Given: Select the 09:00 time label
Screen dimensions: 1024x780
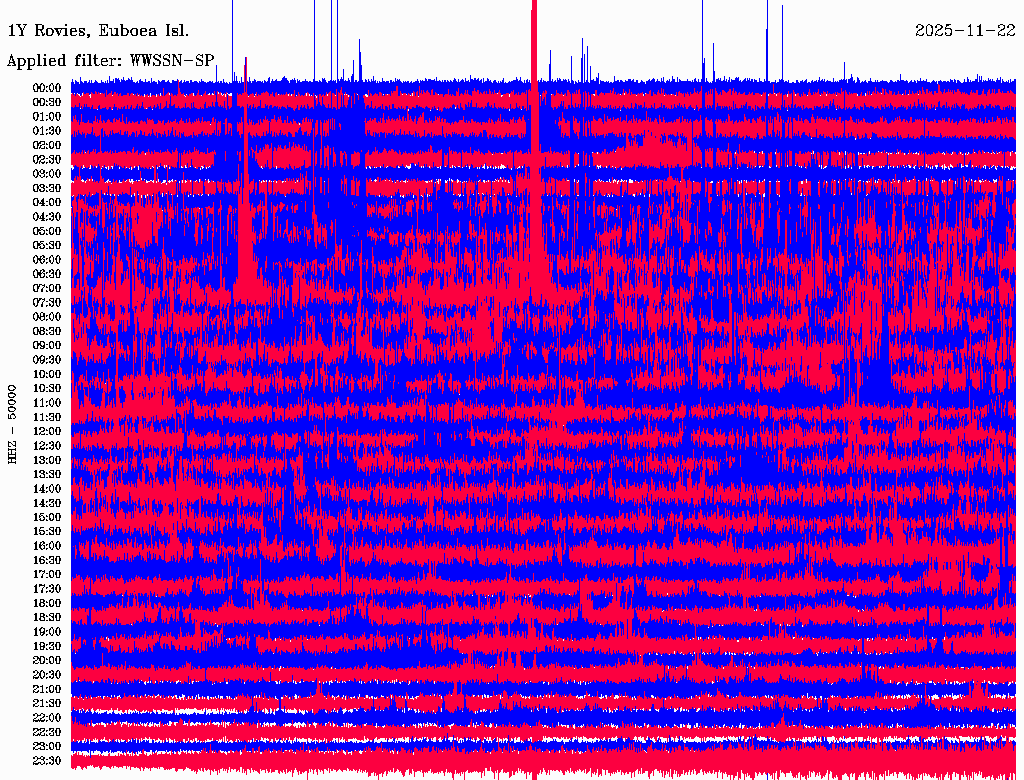Looking at the screenshot, I should click(x=47, y=345).
